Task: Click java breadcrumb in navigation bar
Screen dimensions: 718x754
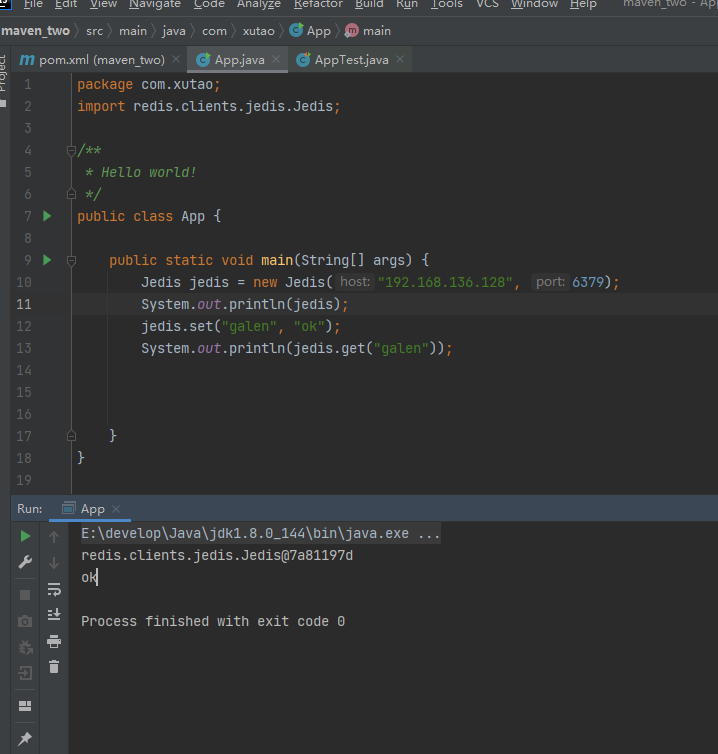Action: (x=174, y=31)
